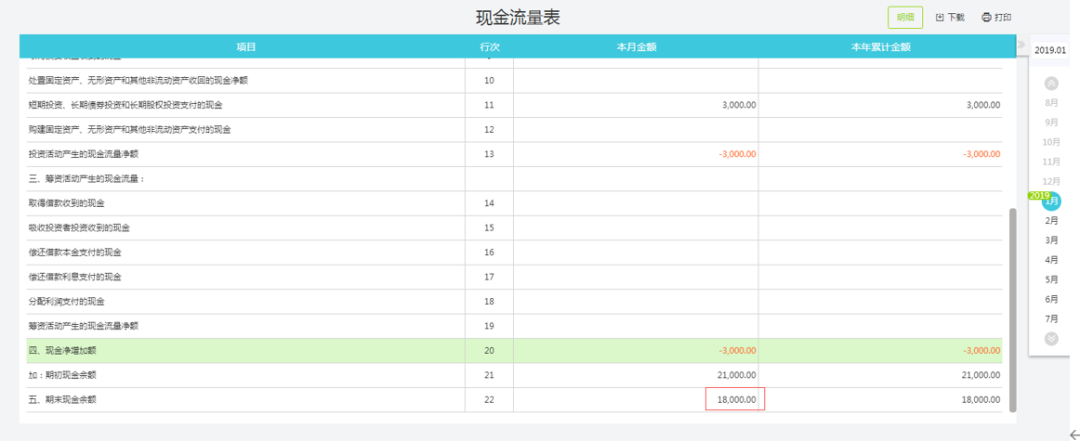Select 3月 in the month list
Viewport: 1080px width, 441px height.
pos(1051,240)
